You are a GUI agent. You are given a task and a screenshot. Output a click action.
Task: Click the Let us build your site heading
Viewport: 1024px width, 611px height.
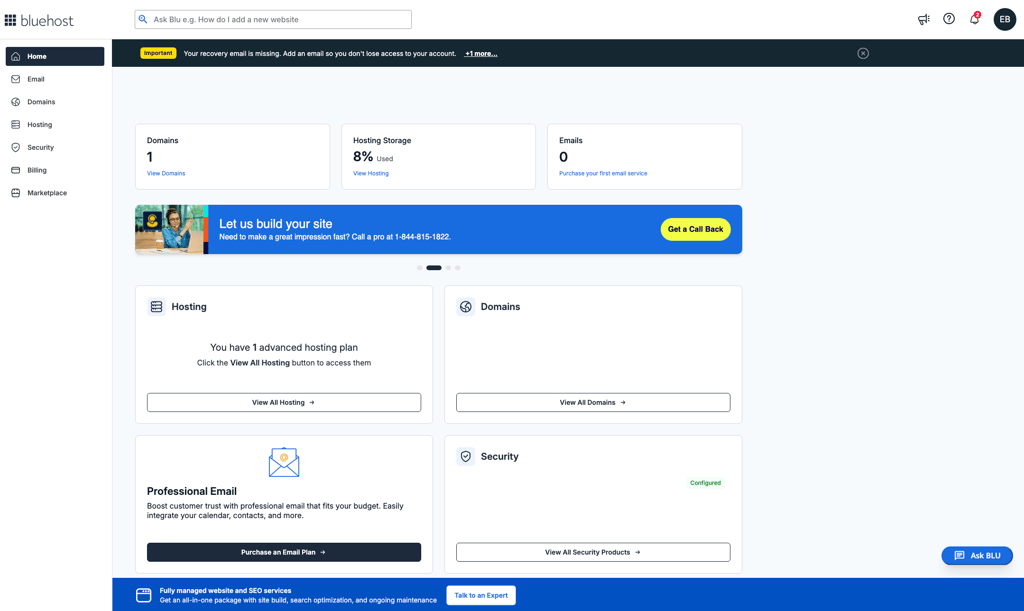click(276, 223)
